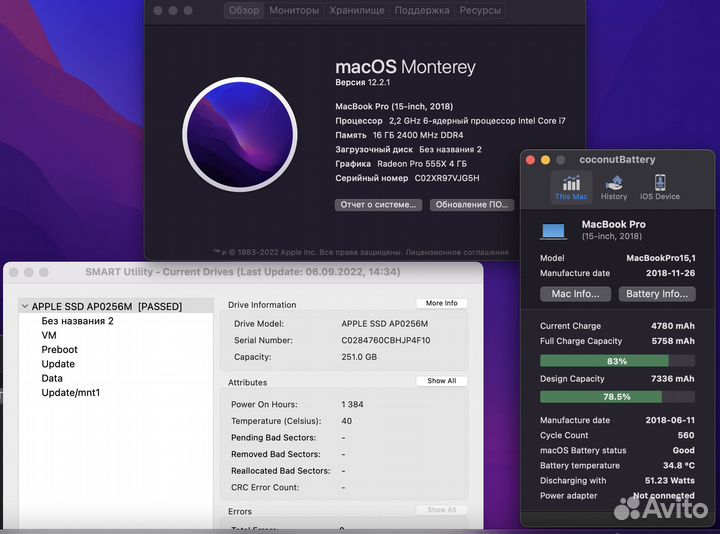Viewport: 720px width, 534px height.
Task: Click the drive serial C0284760CBHJP4F10
Action: point(386,340)
